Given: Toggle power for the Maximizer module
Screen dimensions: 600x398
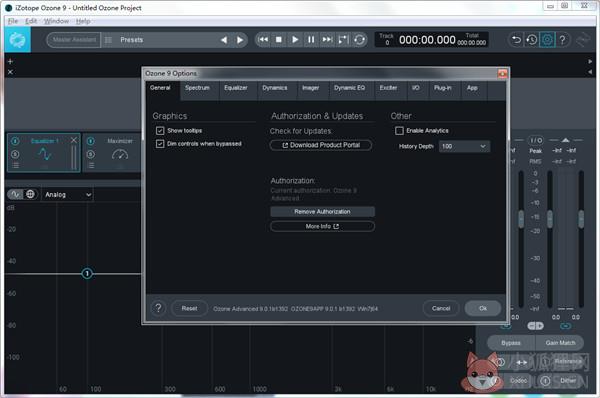Looking at the screenshot, I should coord(91,141).
